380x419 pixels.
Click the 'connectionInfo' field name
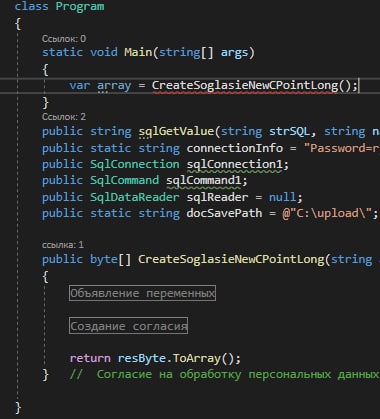click(x=235, y=148)
